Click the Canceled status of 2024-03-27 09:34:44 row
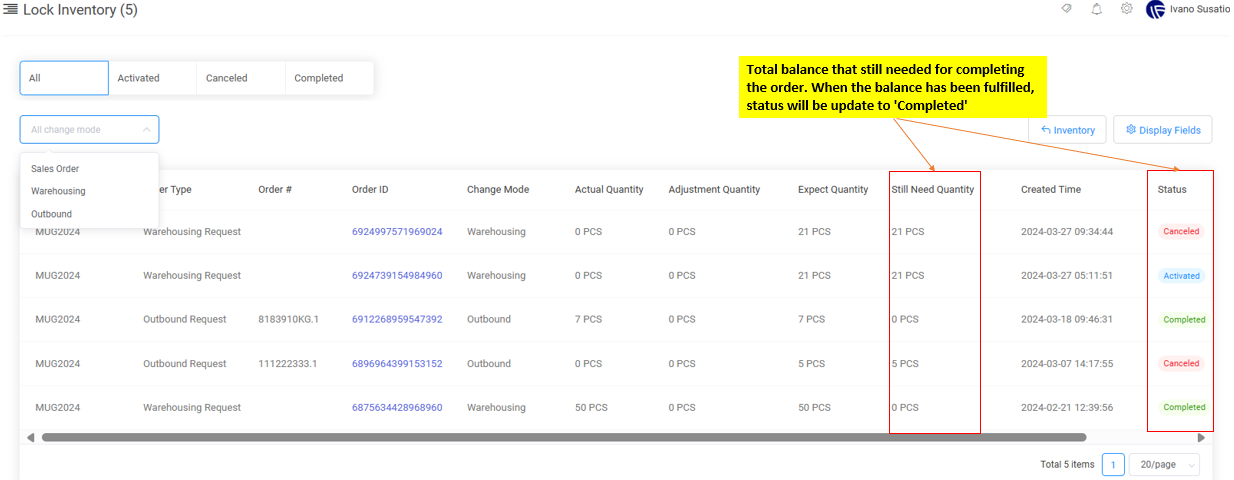The width and height of the screenshot is (1234, 480). pyautogui.click(x=1181, y=231)
